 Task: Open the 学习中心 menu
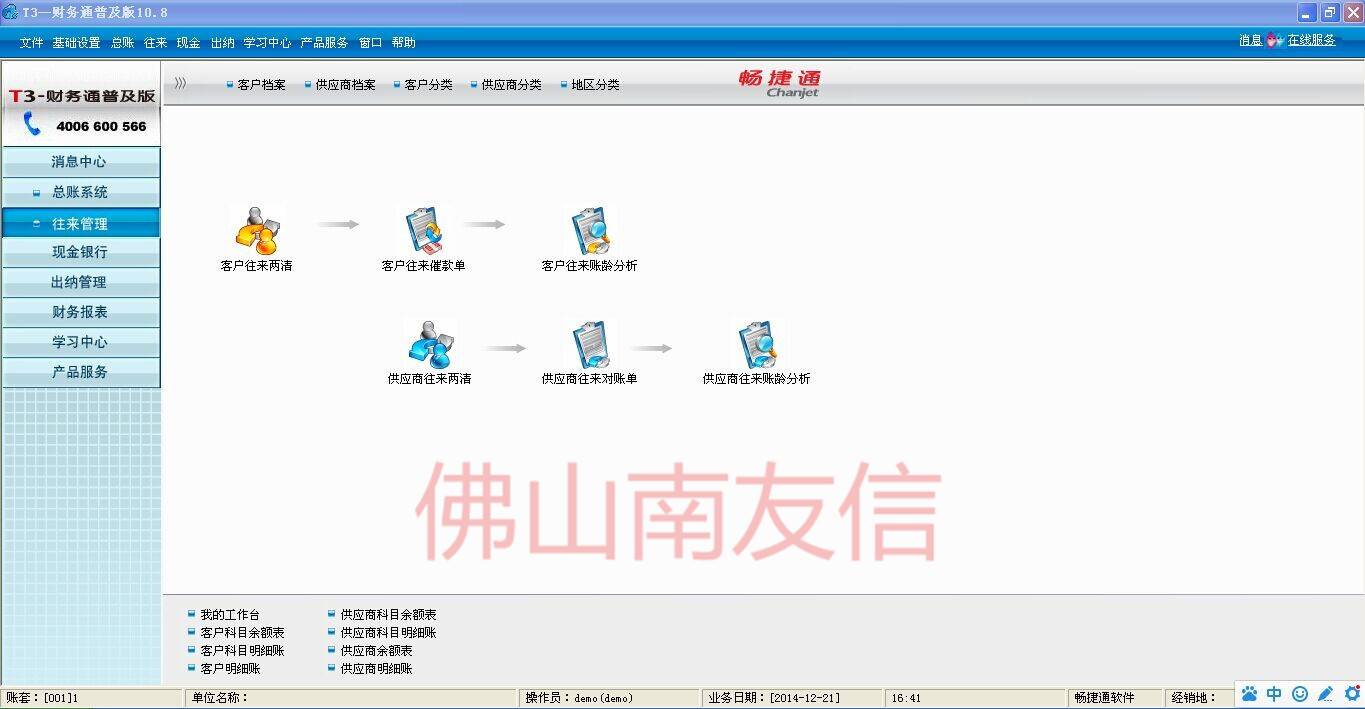268,43
